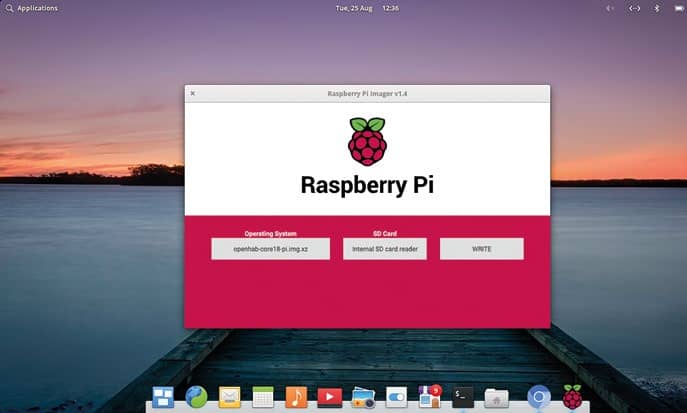The height and width of the screenshot is (413, 687).
Task: Launch the Chromium browser dock icon
Action: pos(539,397)
